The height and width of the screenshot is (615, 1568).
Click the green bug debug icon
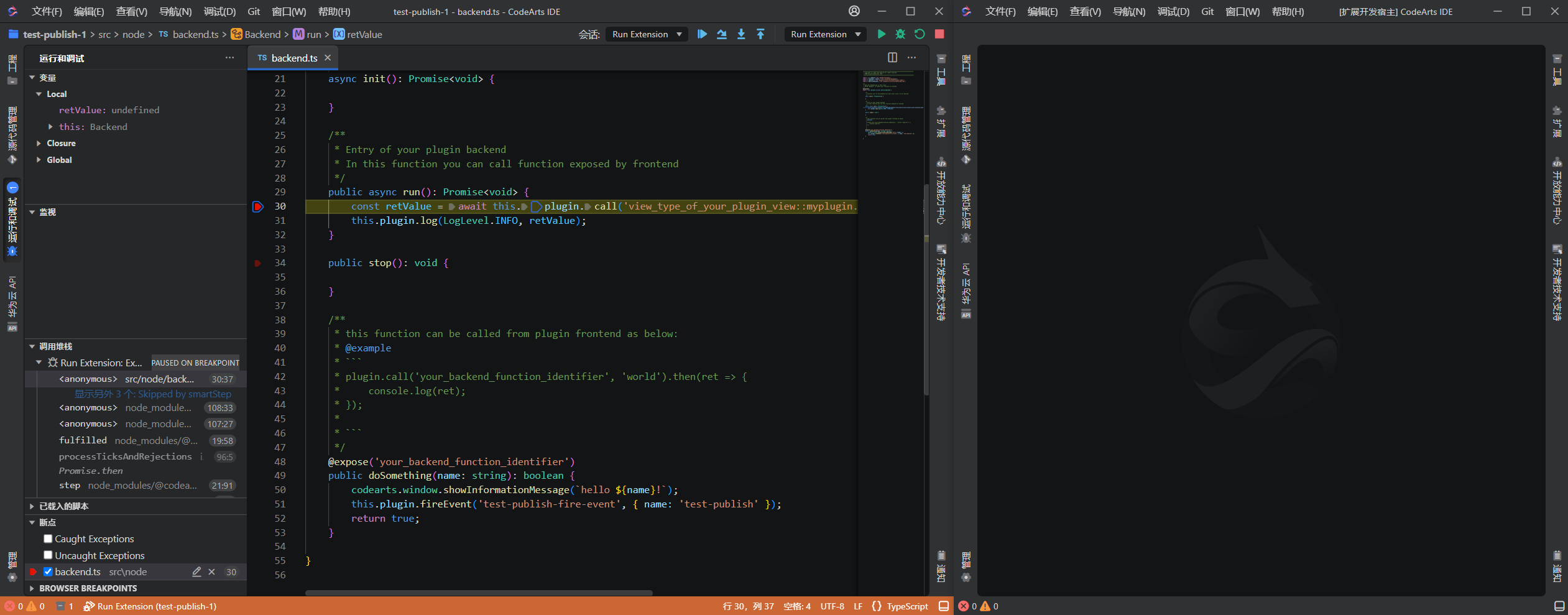tap(900, 34)
